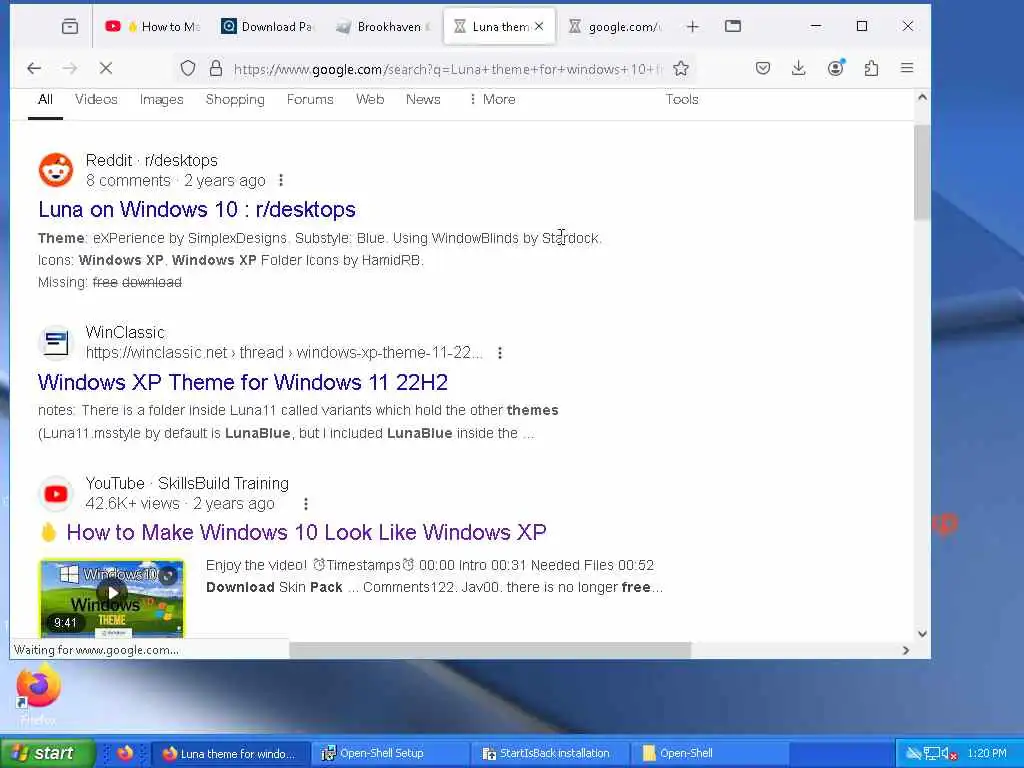1024x768 pixels.
Task: Open the tracking protection shield icon
Action: point(188,69)
